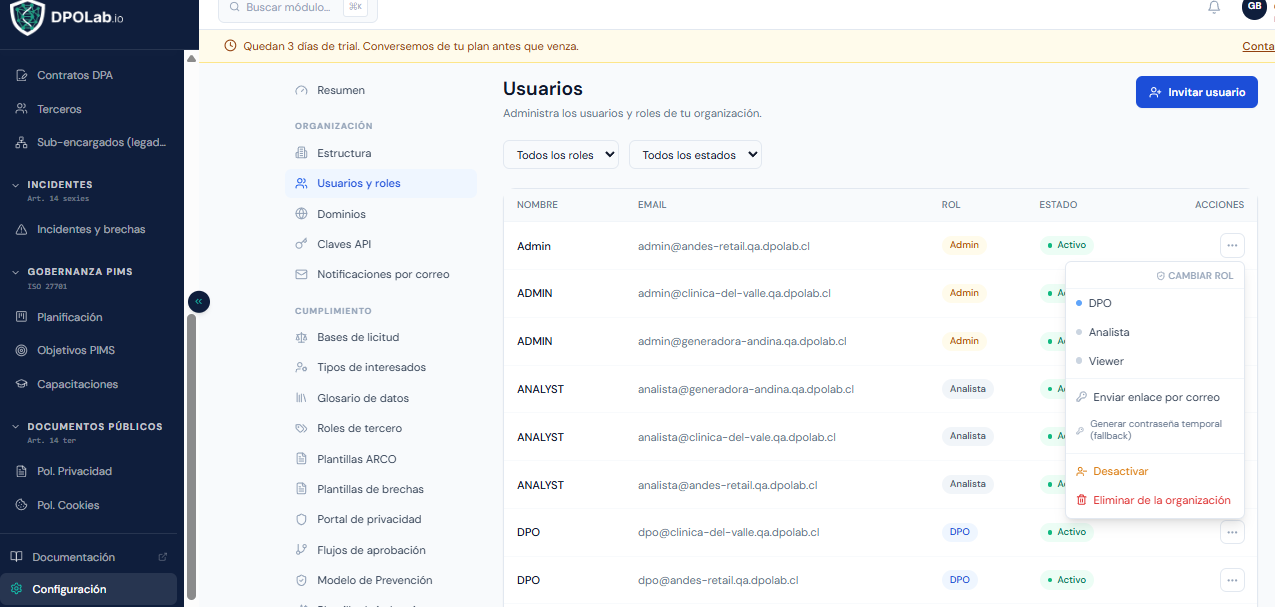Change role to DPO in menu
1275x607 pixels.
tap(1155, 303)
